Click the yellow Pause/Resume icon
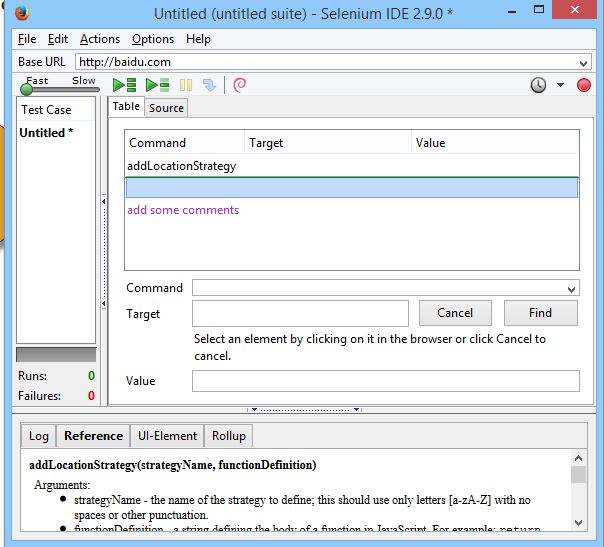 point(186,85)
